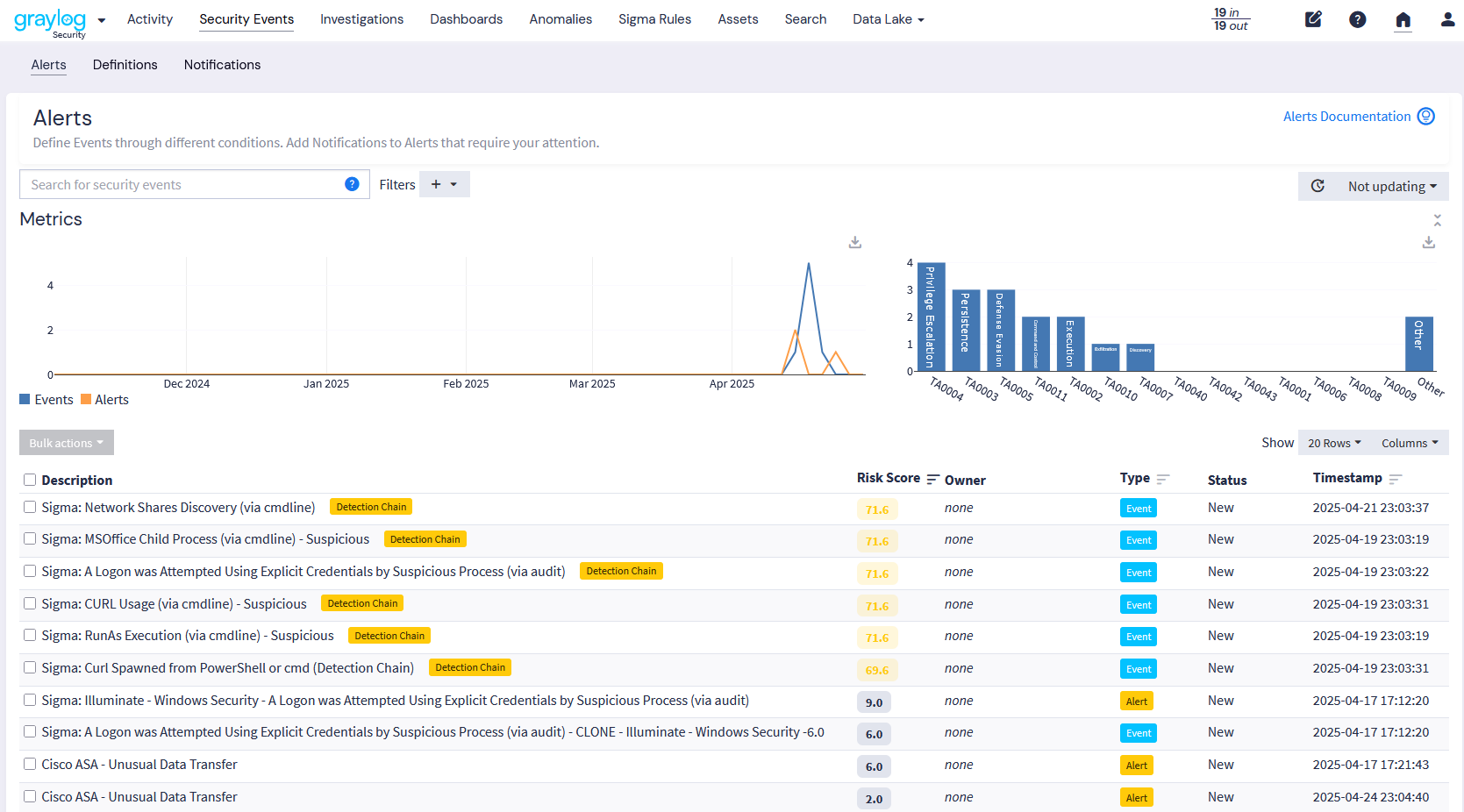Viewport: 1464px width, 812px height.
Task: Open the Sigma Rules menu item
Action: [x=654, y=19]
